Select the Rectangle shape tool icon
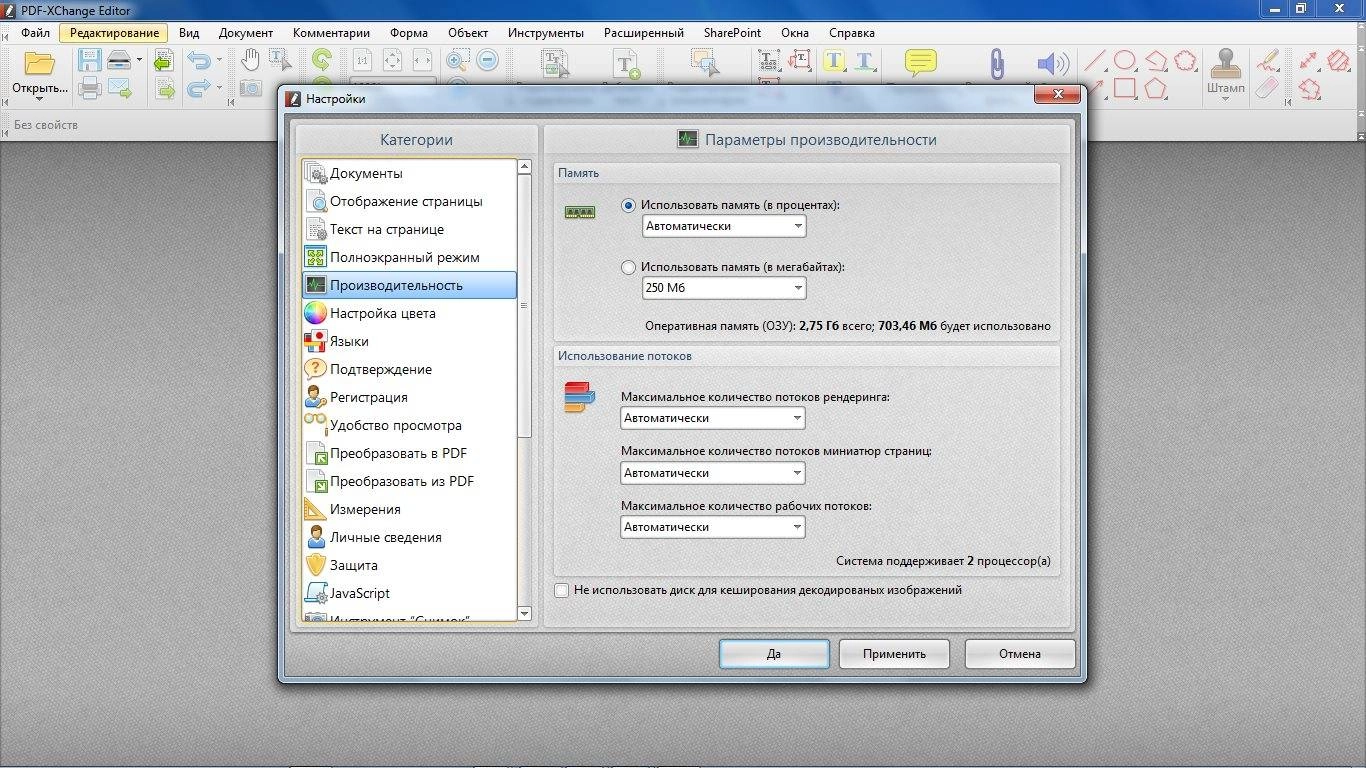 point(1125,88)
